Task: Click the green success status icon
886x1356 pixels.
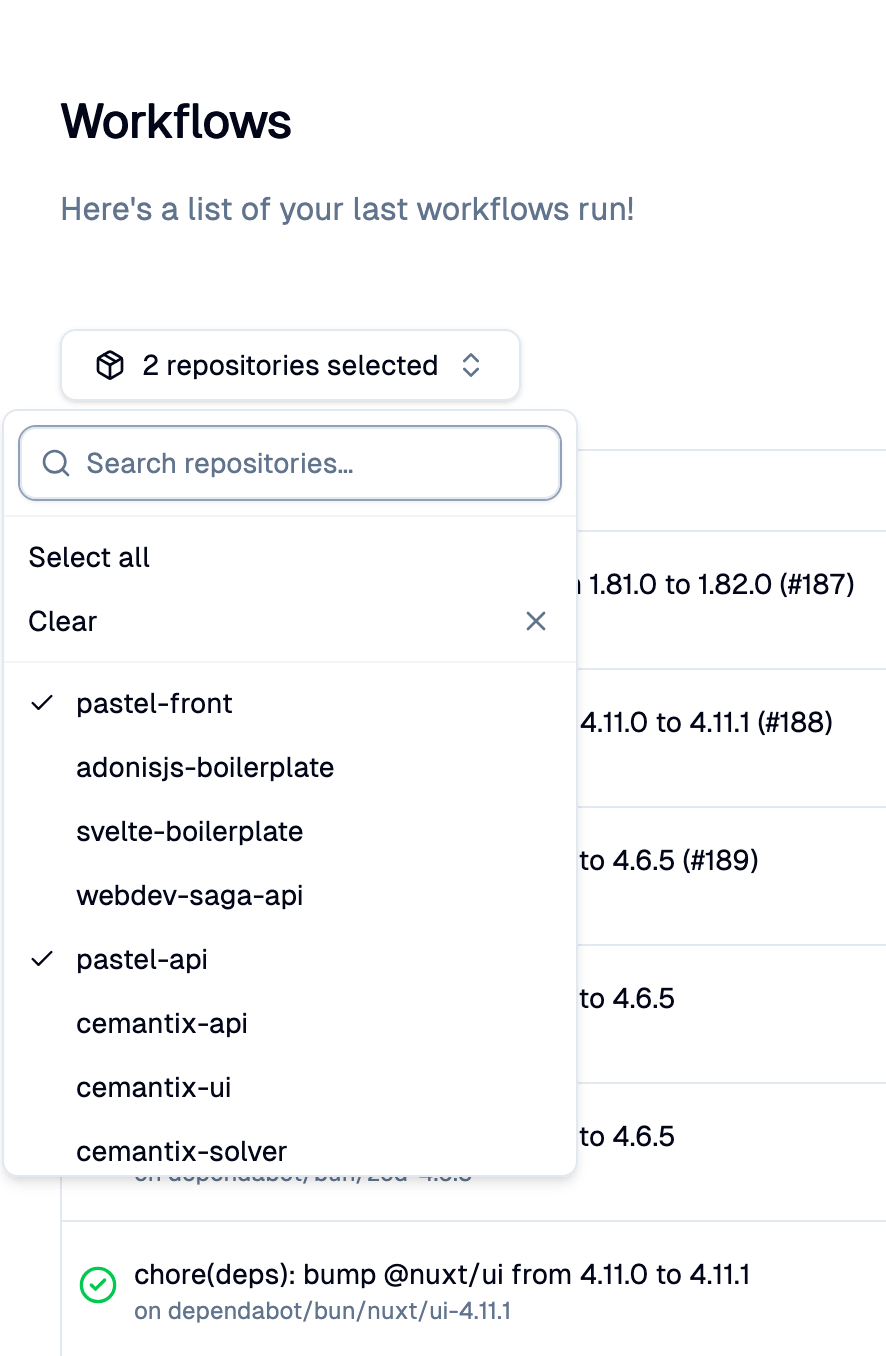Action: click(x=97, y=1286)
